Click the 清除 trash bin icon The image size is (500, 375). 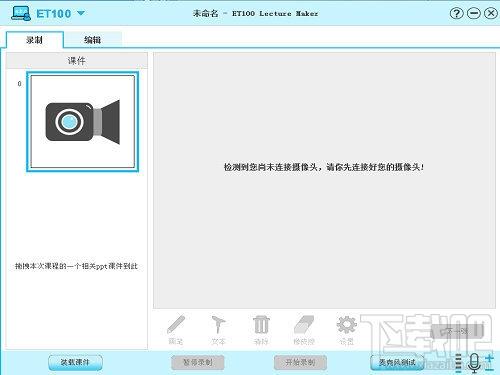(261, 325)
